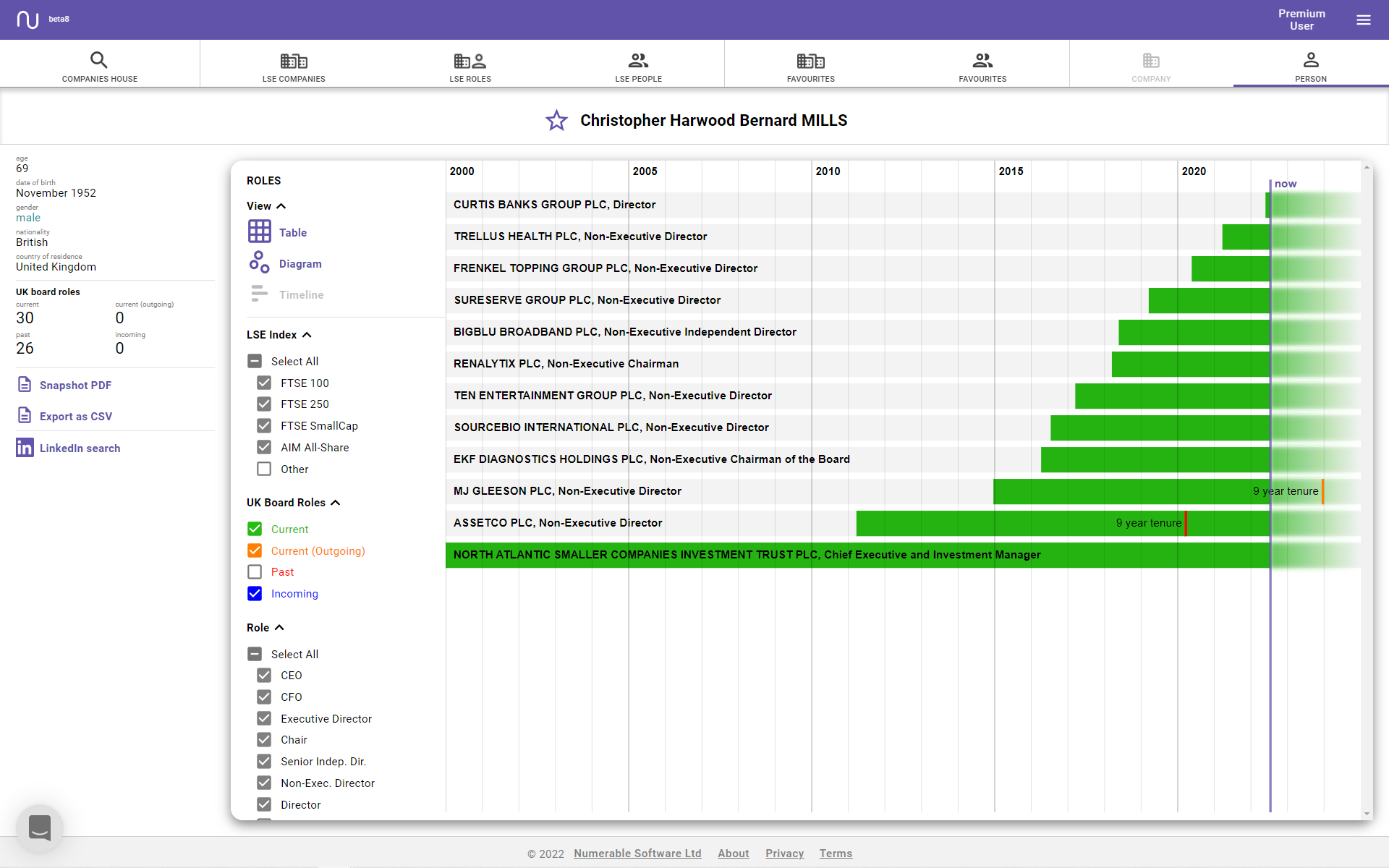Switch to the Companies House tab
1389x868 pixels.
tap(100, 64)
